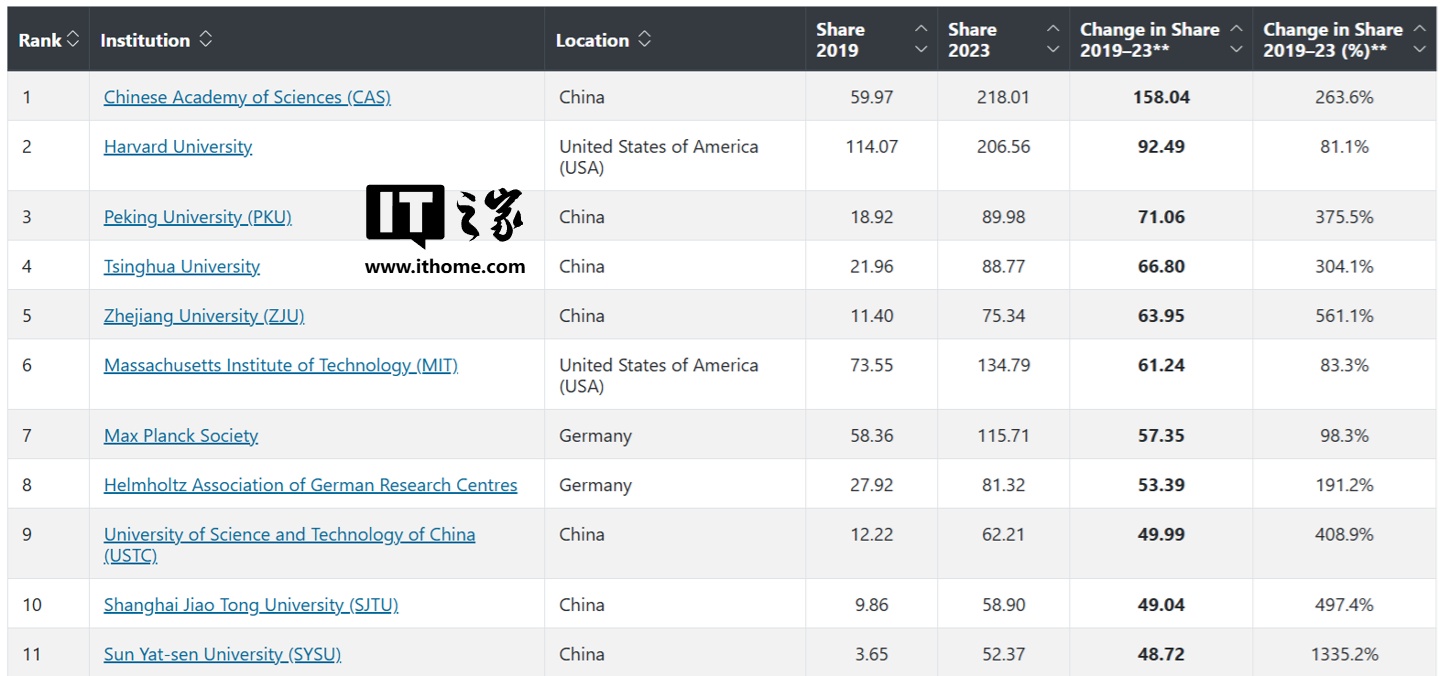Toggle the sort control next to Rank
This screenshot has height=676, width=1440.
click(74, 38)
